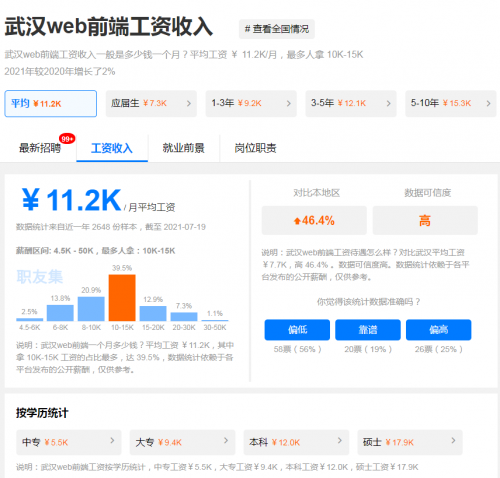Click the red 99+ notification badge
Screen dimensions: 500x478
click(67, 139)
